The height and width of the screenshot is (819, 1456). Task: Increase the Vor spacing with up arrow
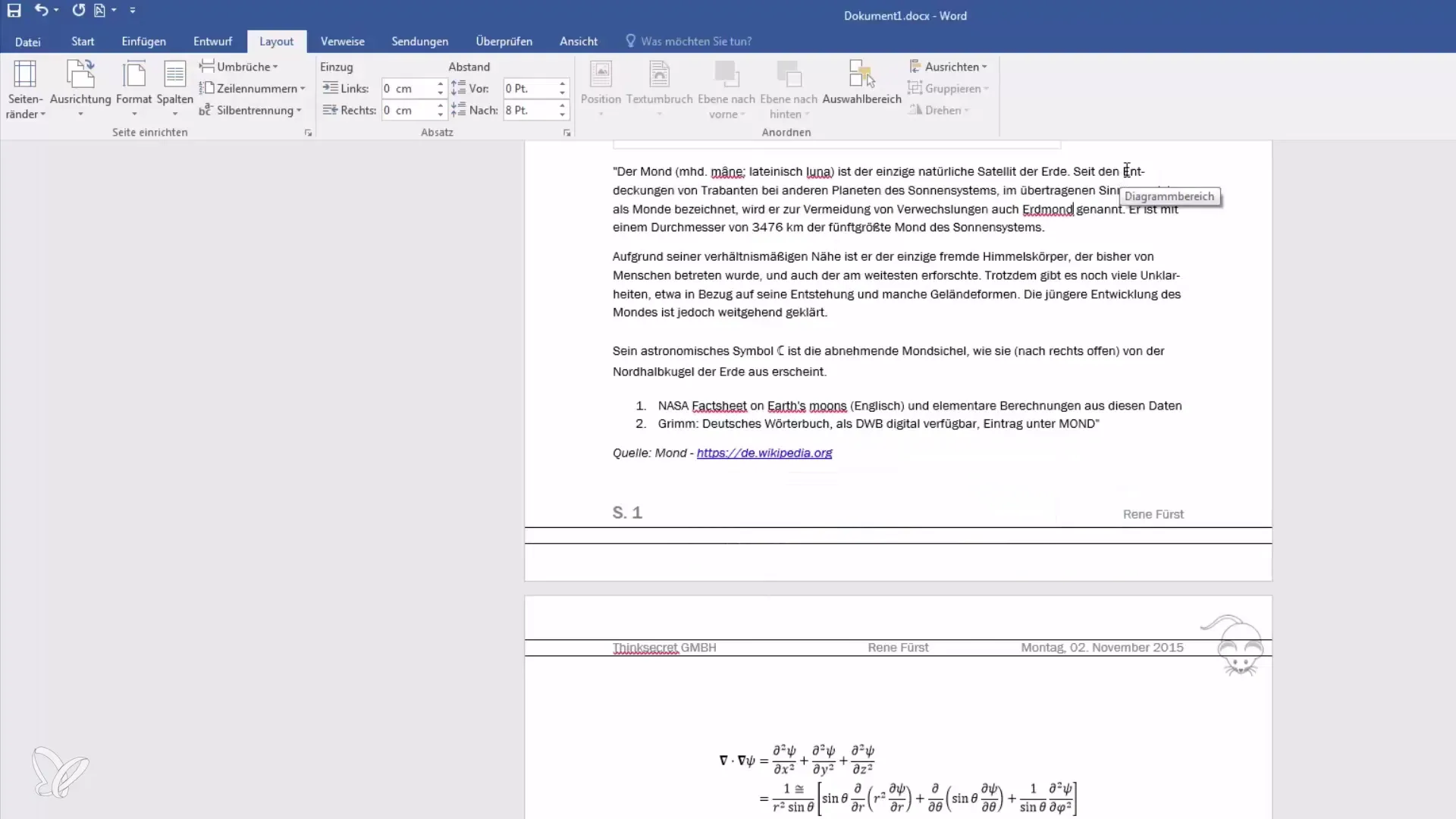point(562,84)
